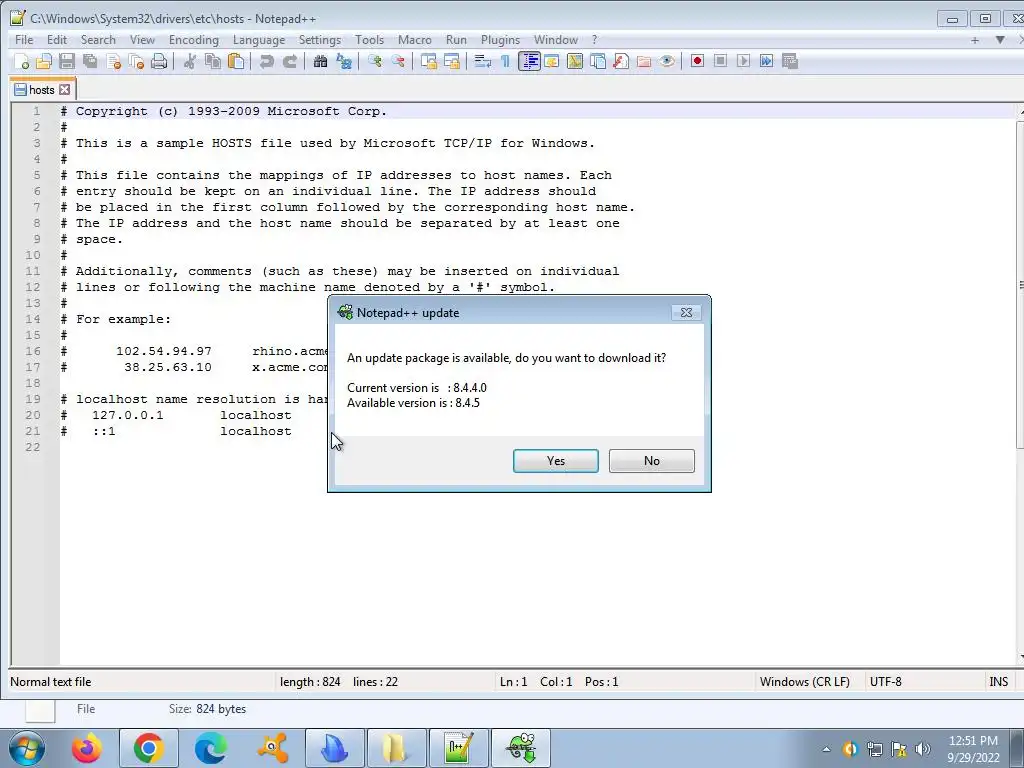
Task: Click the Undo arrow icon
Action: coord(266,61)
